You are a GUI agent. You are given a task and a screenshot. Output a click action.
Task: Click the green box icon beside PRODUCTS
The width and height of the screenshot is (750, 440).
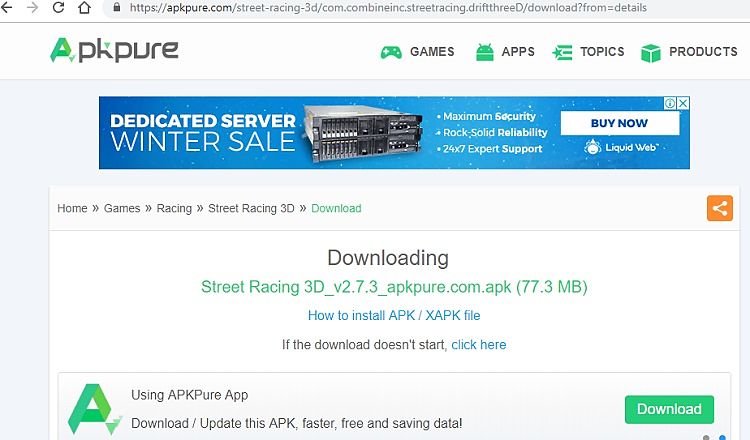[x=651, y=53]
